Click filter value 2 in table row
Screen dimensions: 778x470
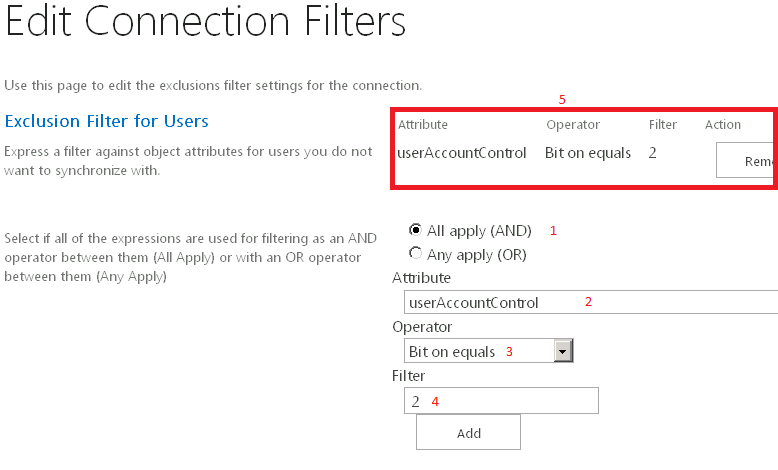pyautogui.click(x=652, y=153)
